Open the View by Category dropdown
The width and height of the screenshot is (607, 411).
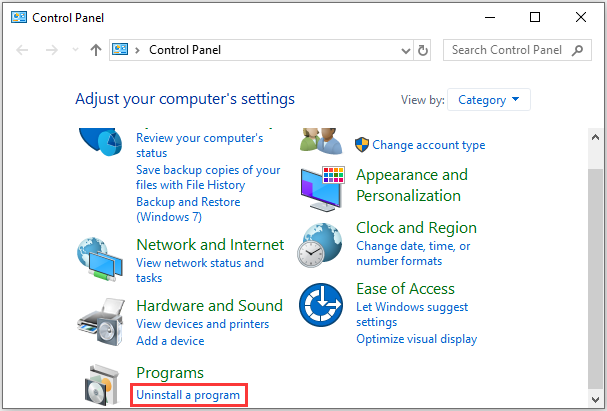(489, 99)
